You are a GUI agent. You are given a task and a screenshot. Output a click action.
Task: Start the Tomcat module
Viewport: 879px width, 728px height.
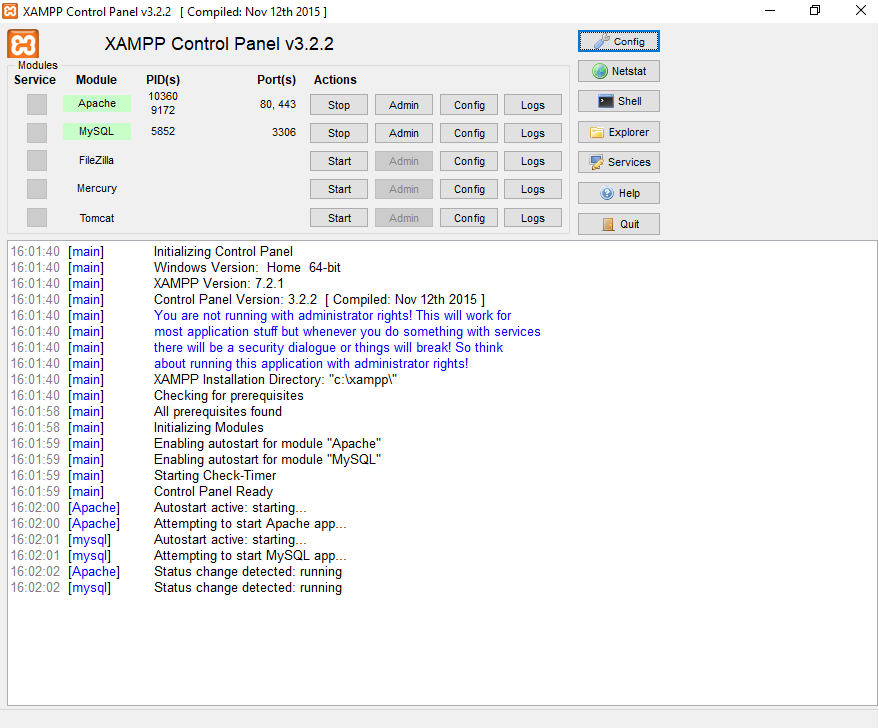click(339, 217)
